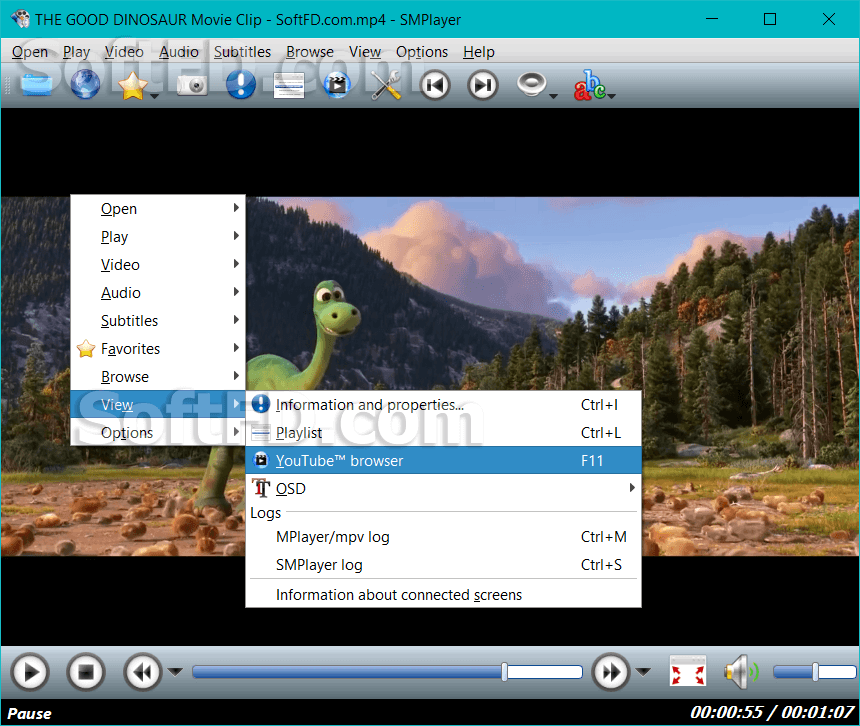This screenshot has height=726, width=860.
Task: Open the Play menu in menu bar
Action: [76, 52]
